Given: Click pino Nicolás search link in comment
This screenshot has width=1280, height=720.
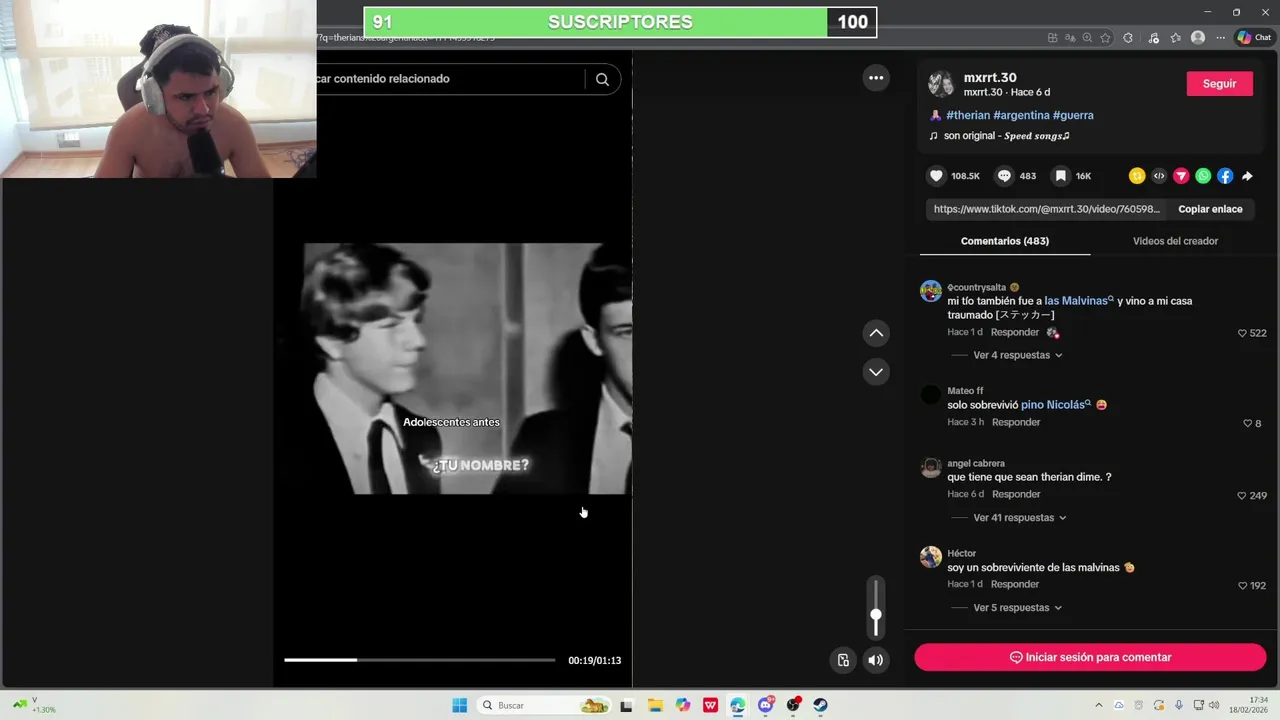Looking at the screenshot, I should click(1056, 405).
